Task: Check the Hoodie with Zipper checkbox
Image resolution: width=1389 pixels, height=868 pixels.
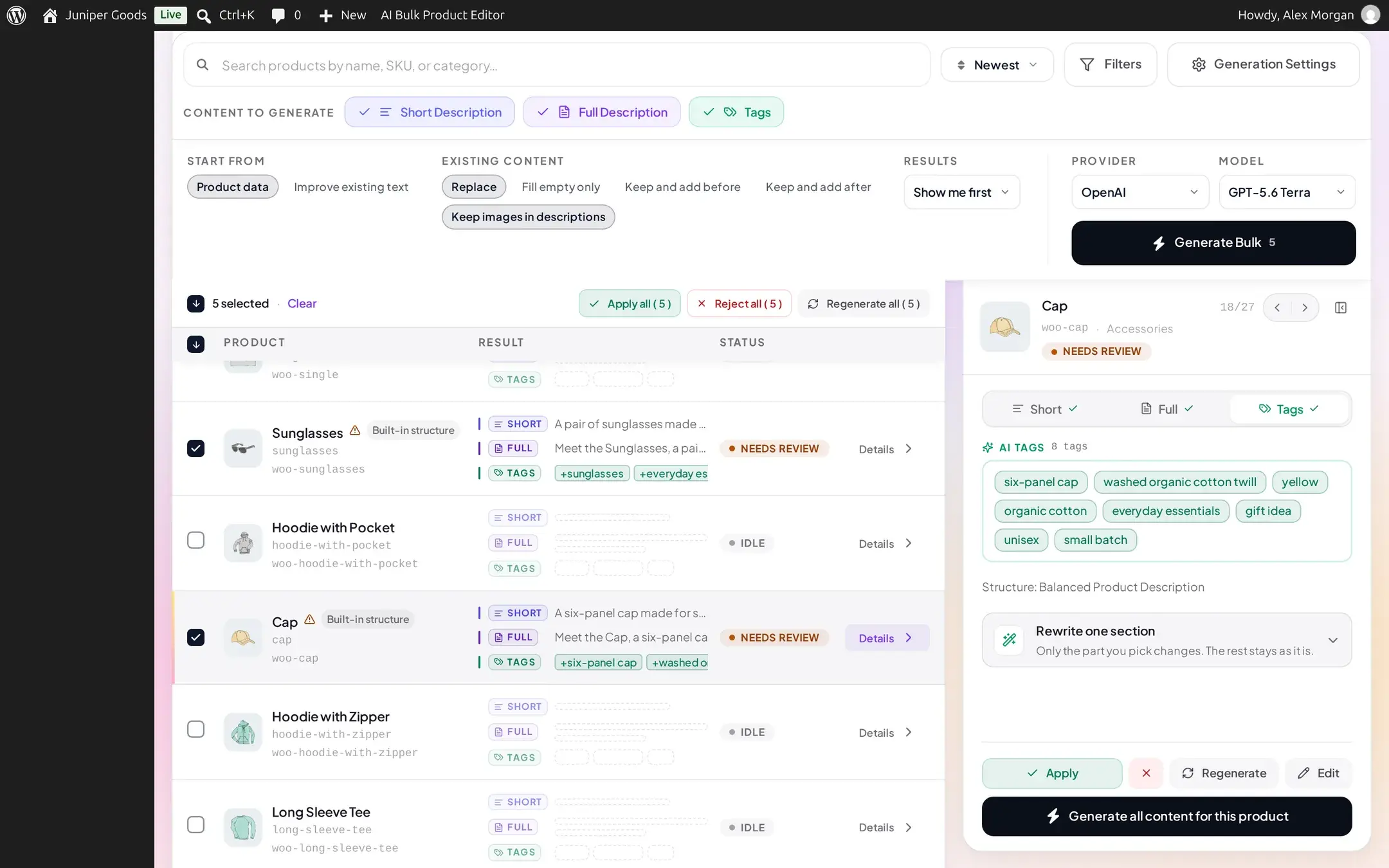Action: click(x=196, y=729)
